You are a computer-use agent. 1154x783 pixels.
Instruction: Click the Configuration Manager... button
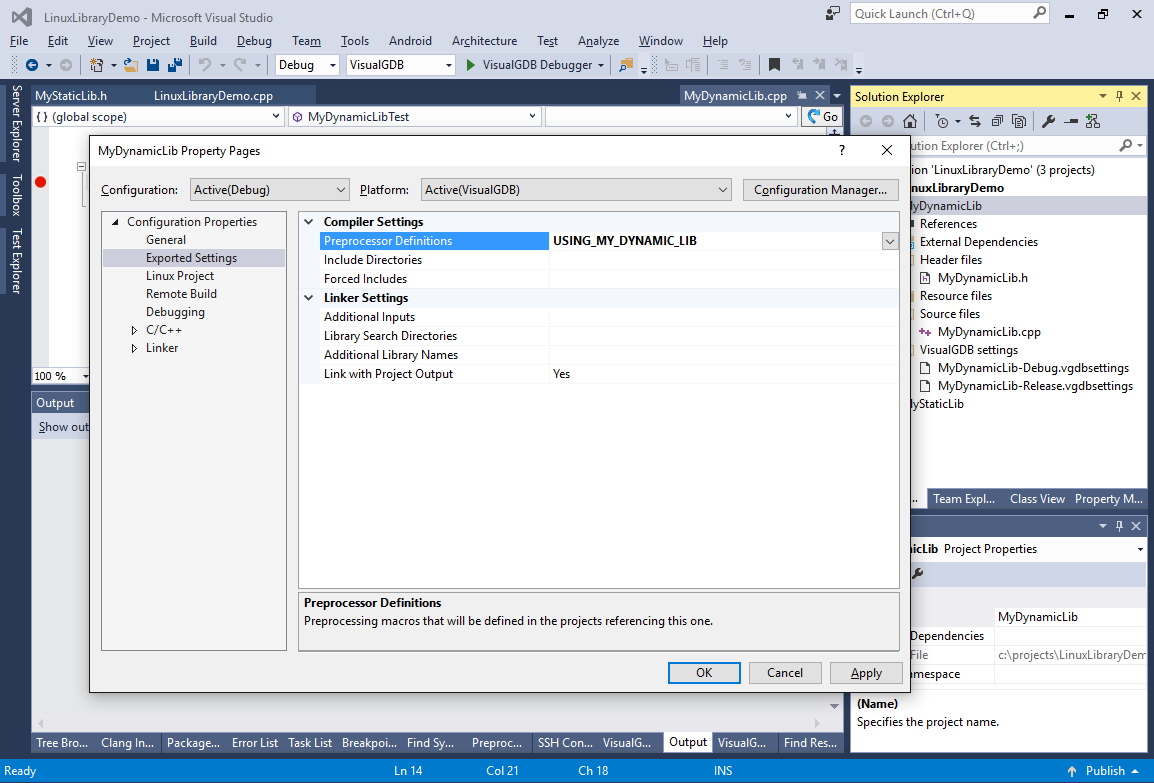821,190
